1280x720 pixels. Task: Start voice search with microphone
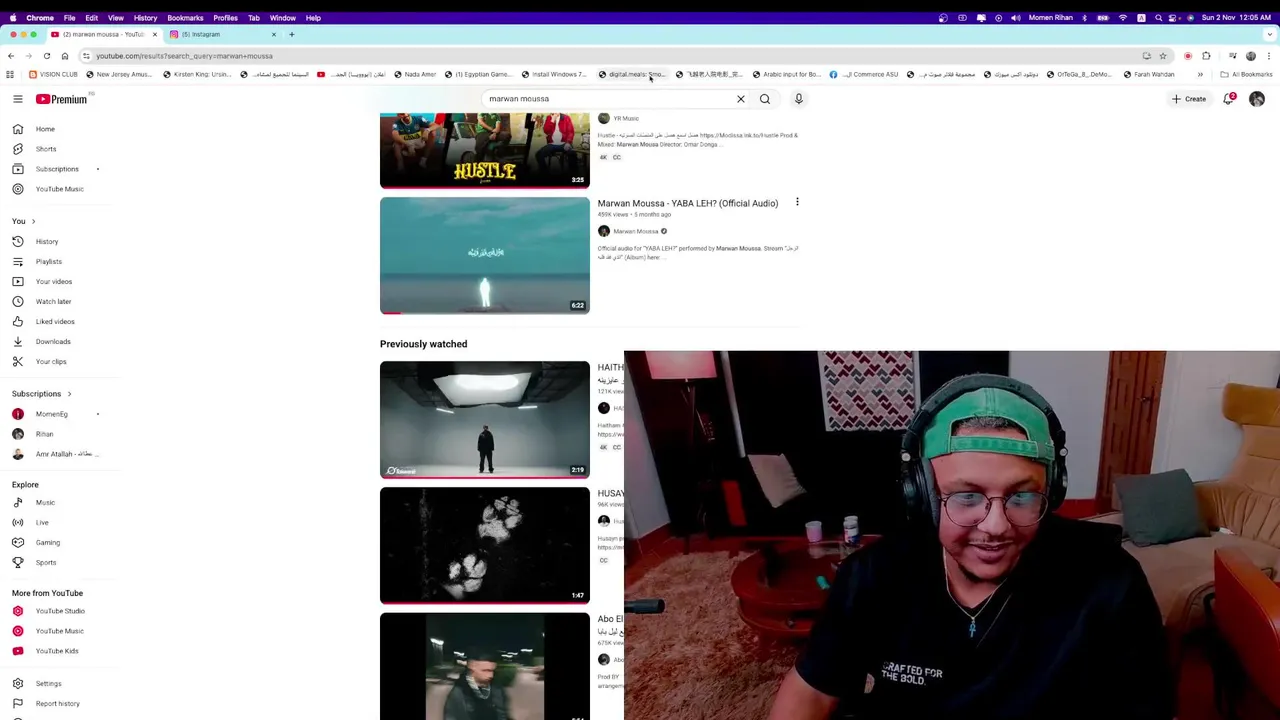coord(799,99)
